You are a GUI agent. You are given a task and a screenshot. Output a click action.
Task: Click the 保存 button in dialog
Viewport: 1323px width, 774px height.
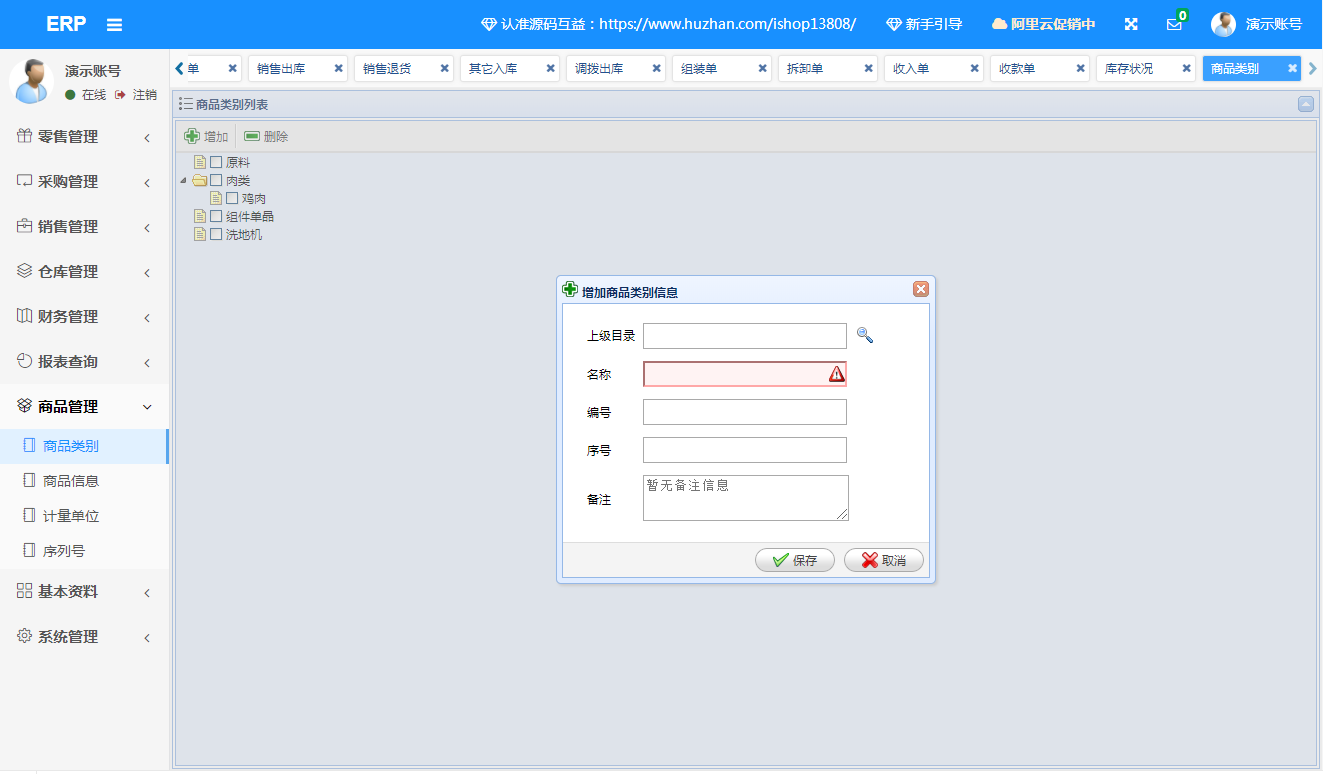point(794,561)
